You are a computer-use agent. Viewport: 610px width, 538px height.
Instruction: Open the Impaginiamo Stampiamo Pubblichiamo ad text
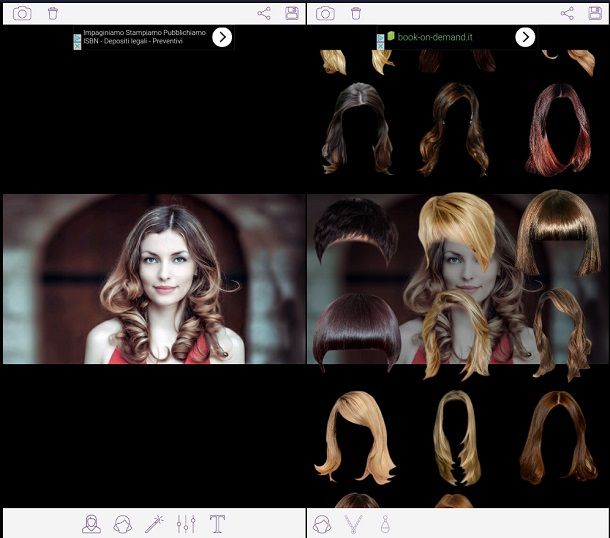[144, 37]
